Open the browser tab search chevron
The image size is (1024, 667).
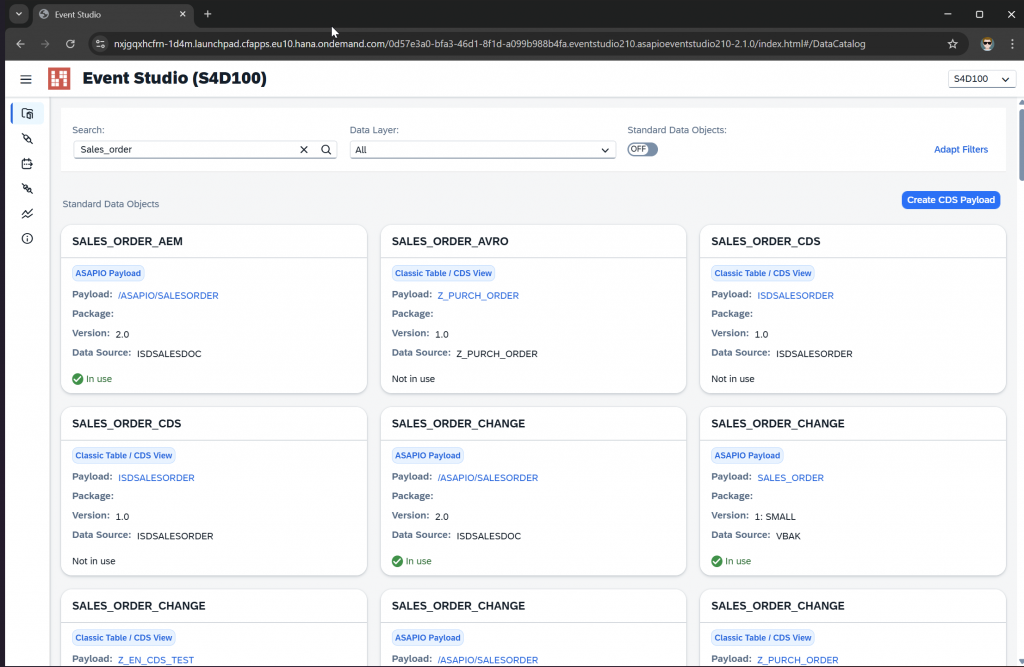pos(18,14)
